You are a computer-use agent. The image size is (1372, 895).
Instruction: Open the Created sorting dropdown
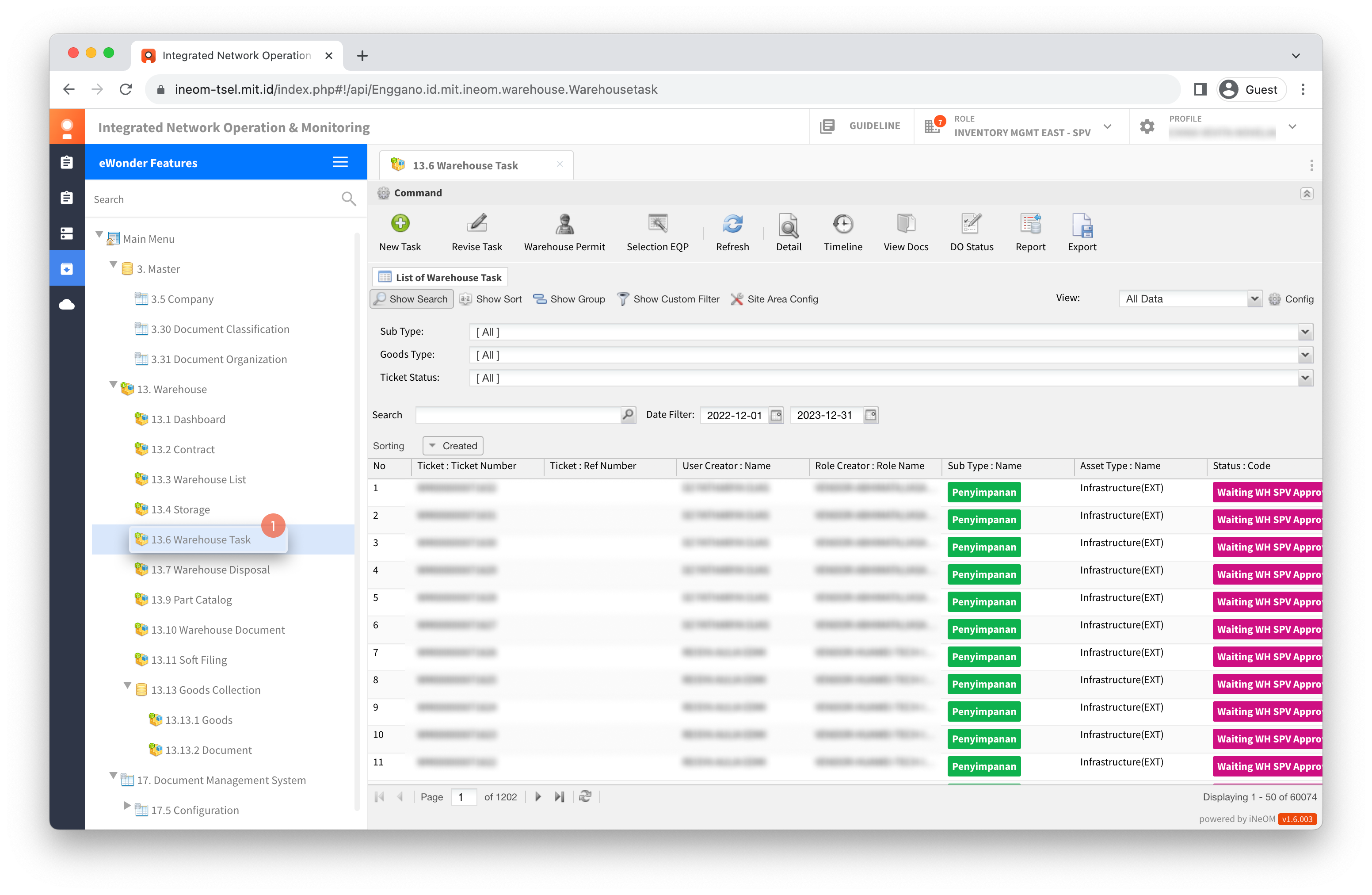pyautogui.click(x=453, y=446)
